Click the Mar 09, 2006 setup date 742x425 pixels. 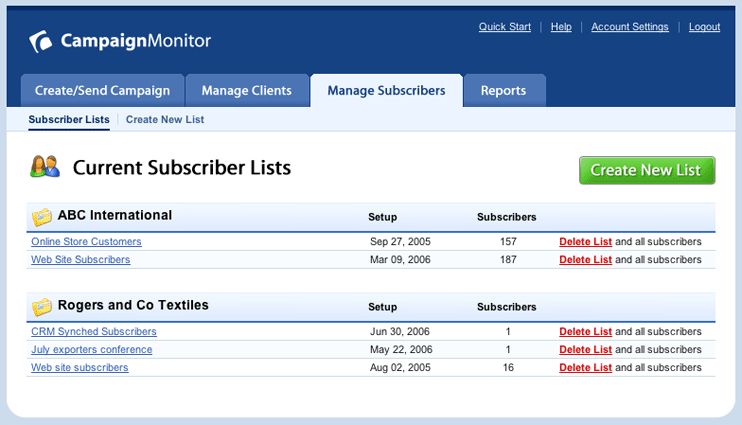(x=400, y=259)
